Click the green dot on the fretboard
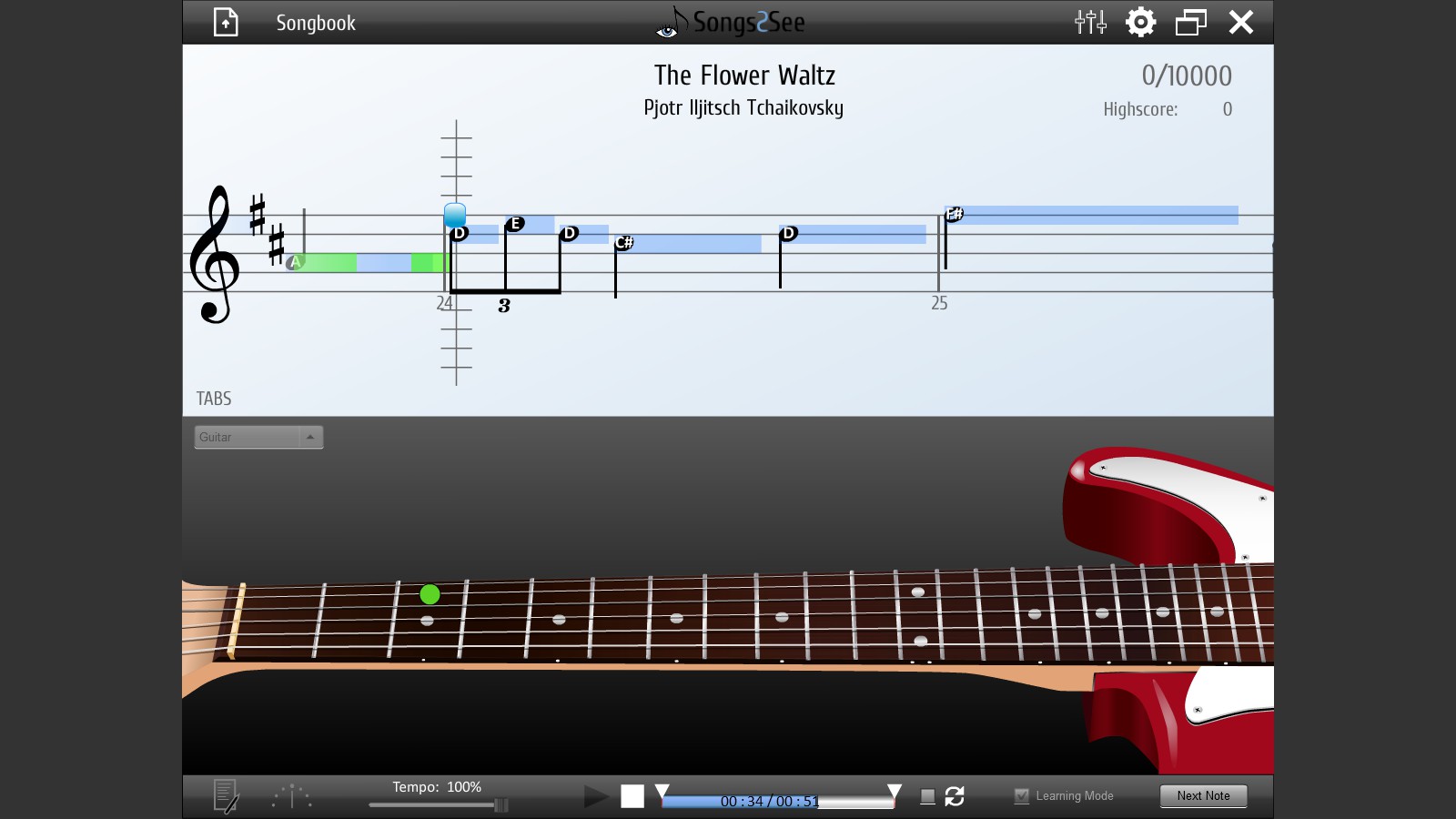1456x819 pixels. point(430,595)
